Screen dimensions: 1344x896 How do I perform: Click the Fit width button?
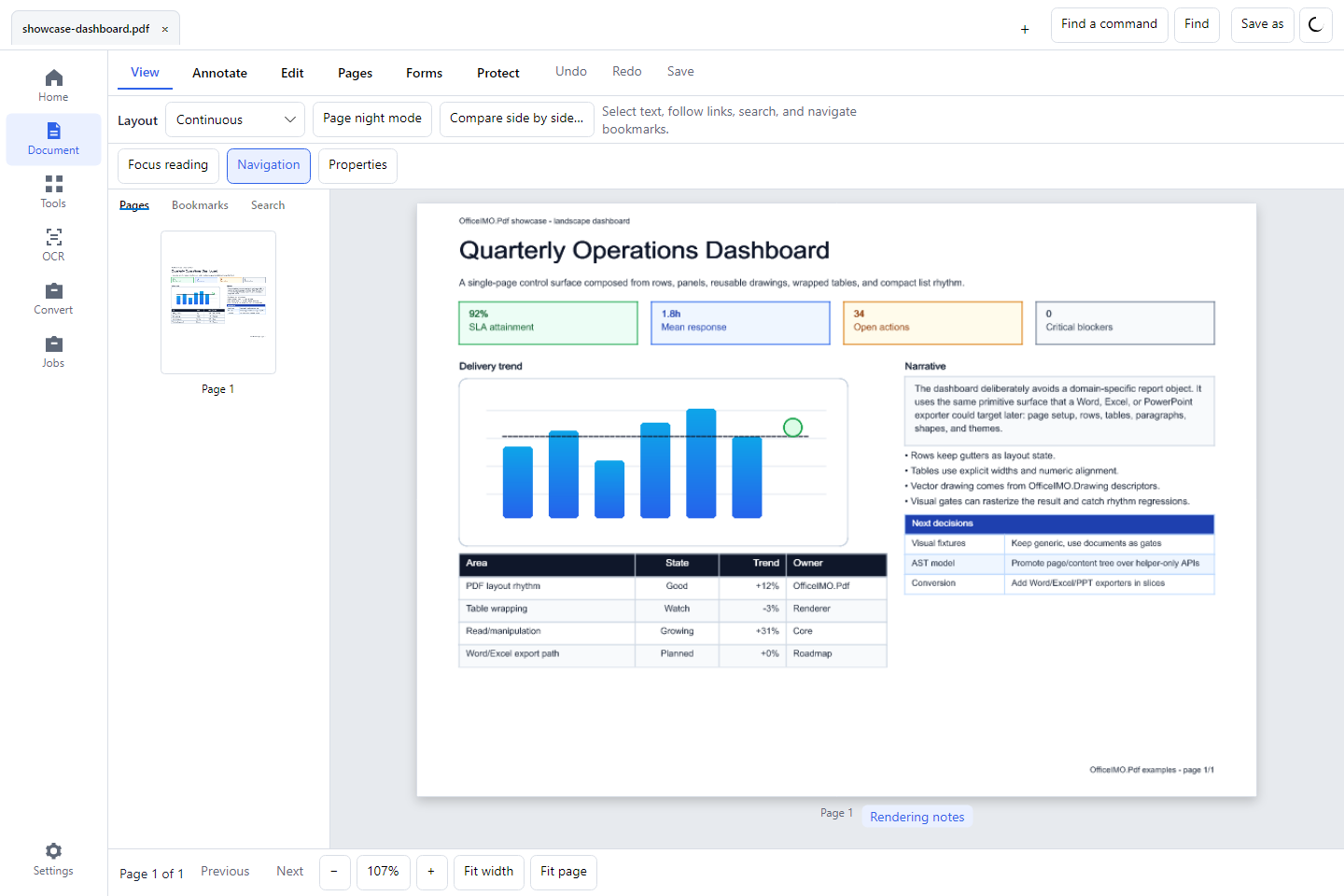click(x=489, y=872)
